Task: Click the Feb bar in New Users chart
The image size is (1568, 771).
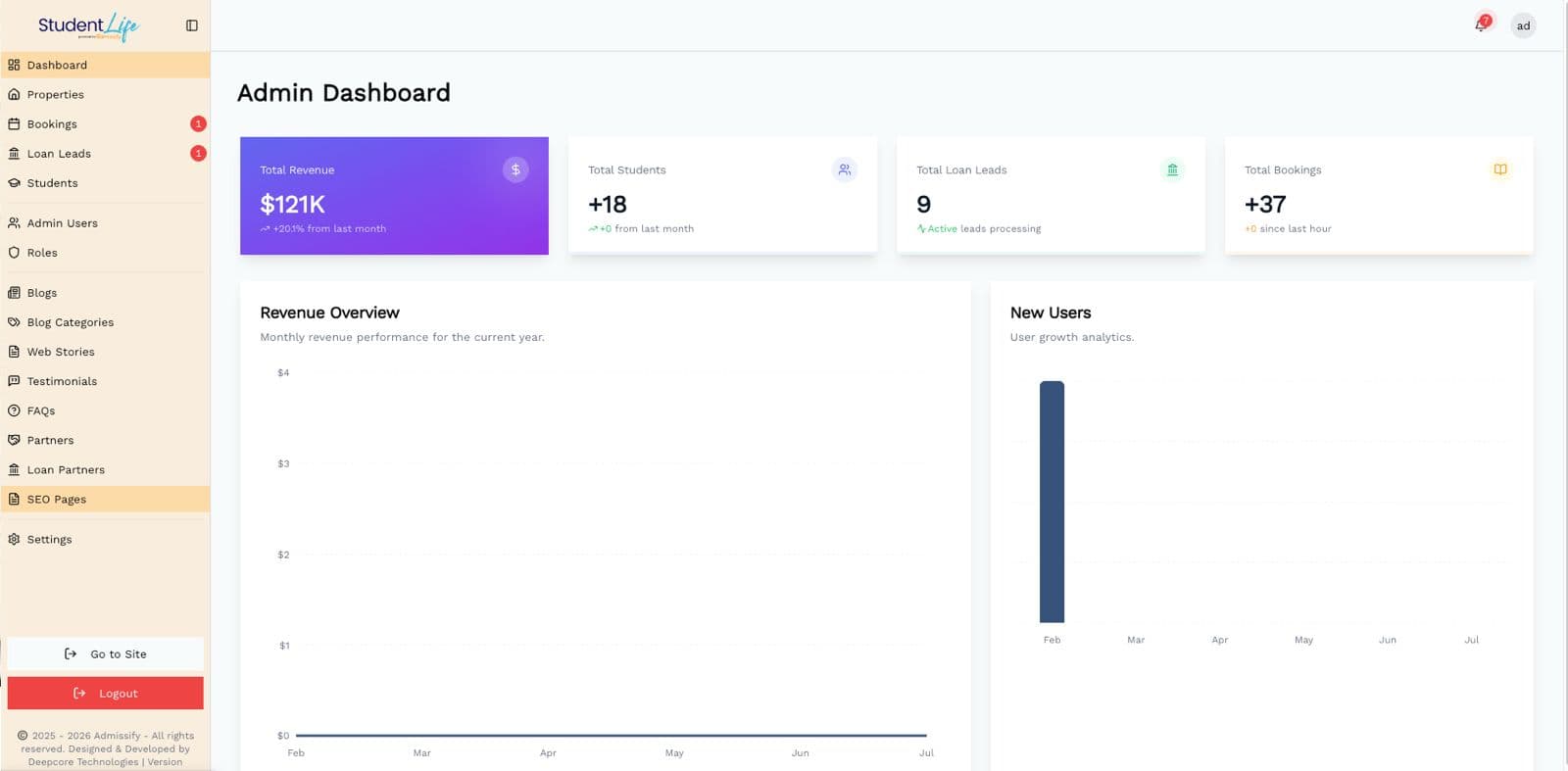Action: pos(1052,502)
